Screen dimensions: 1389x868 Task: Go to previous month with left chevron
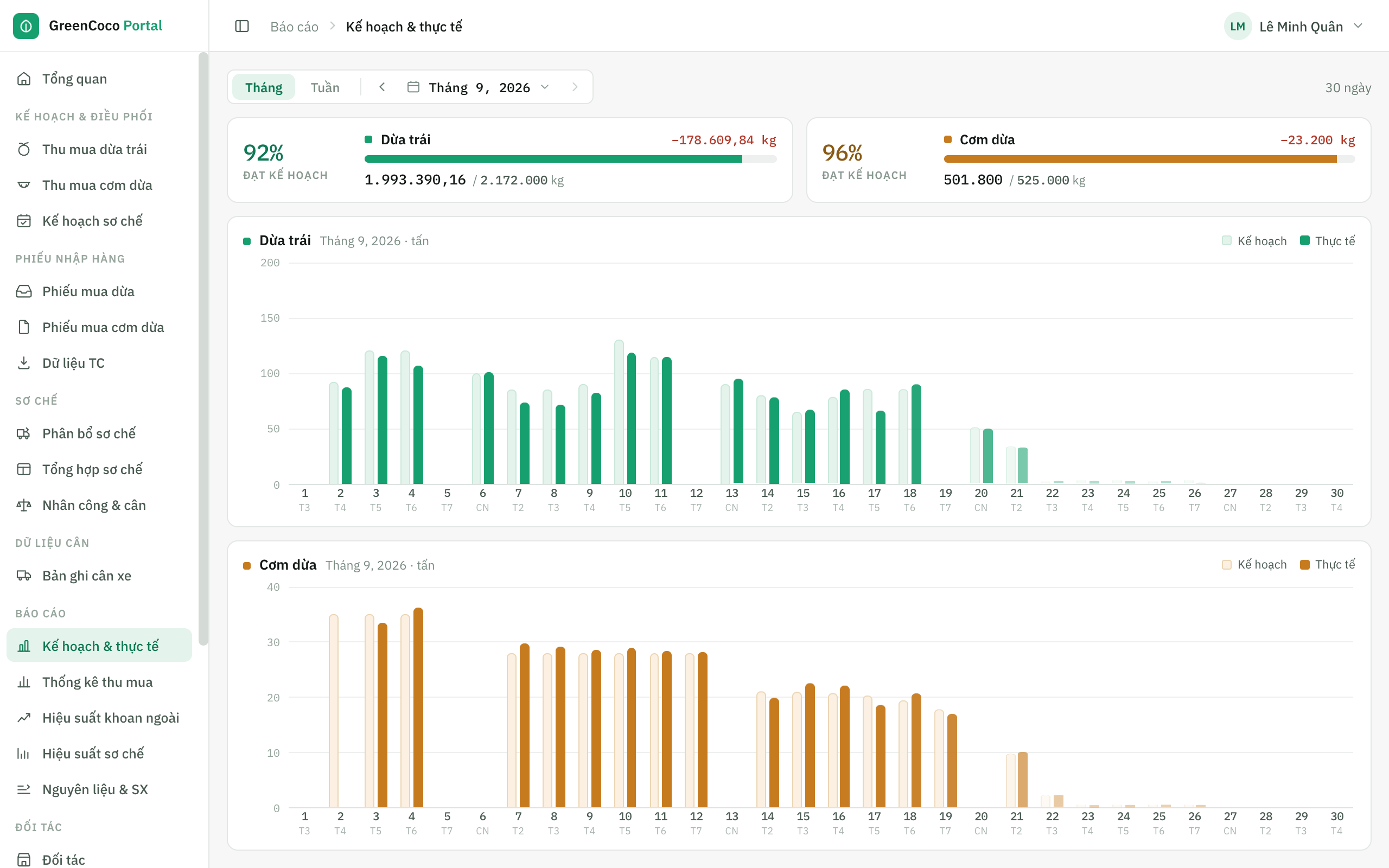click(x=383, y=87)
